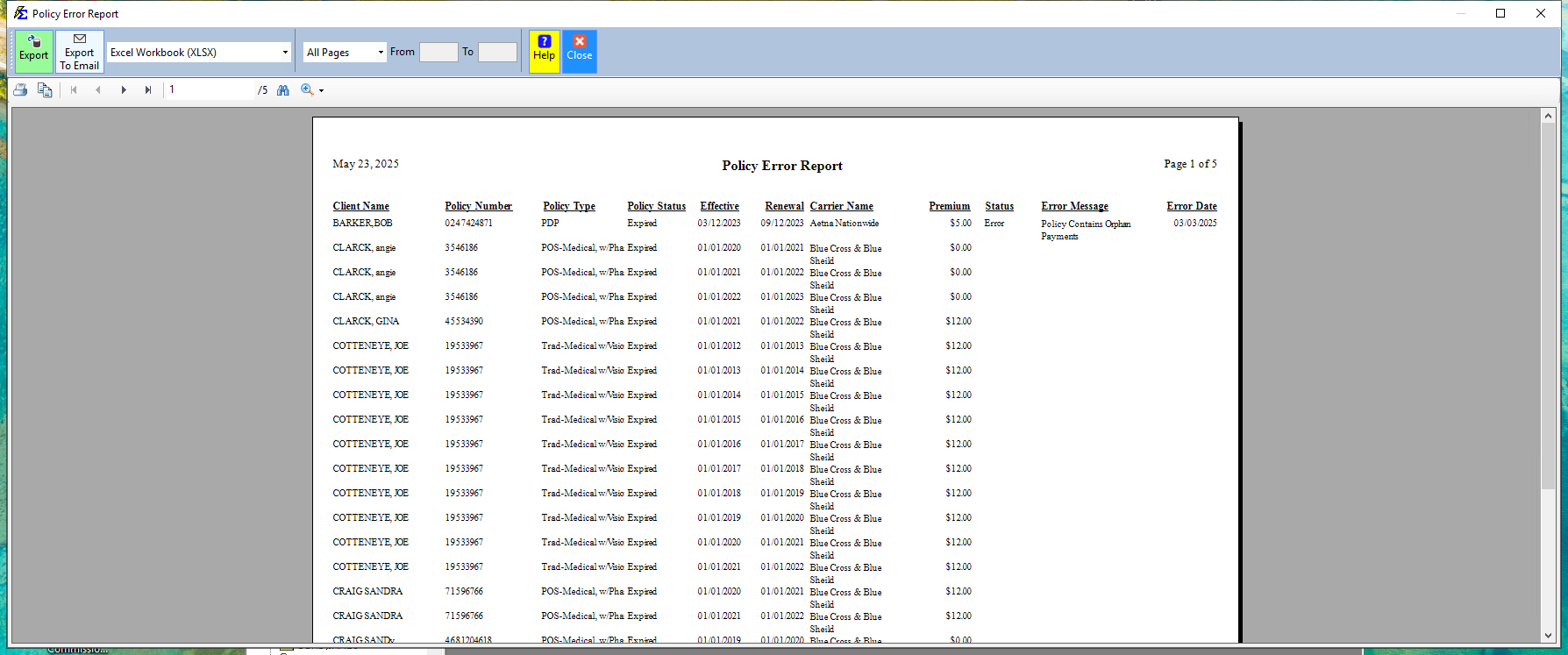Viewport: 1568px width, 655px height.
Task: Click error date 03/03/2025
Action: [x=1195, y=224]
